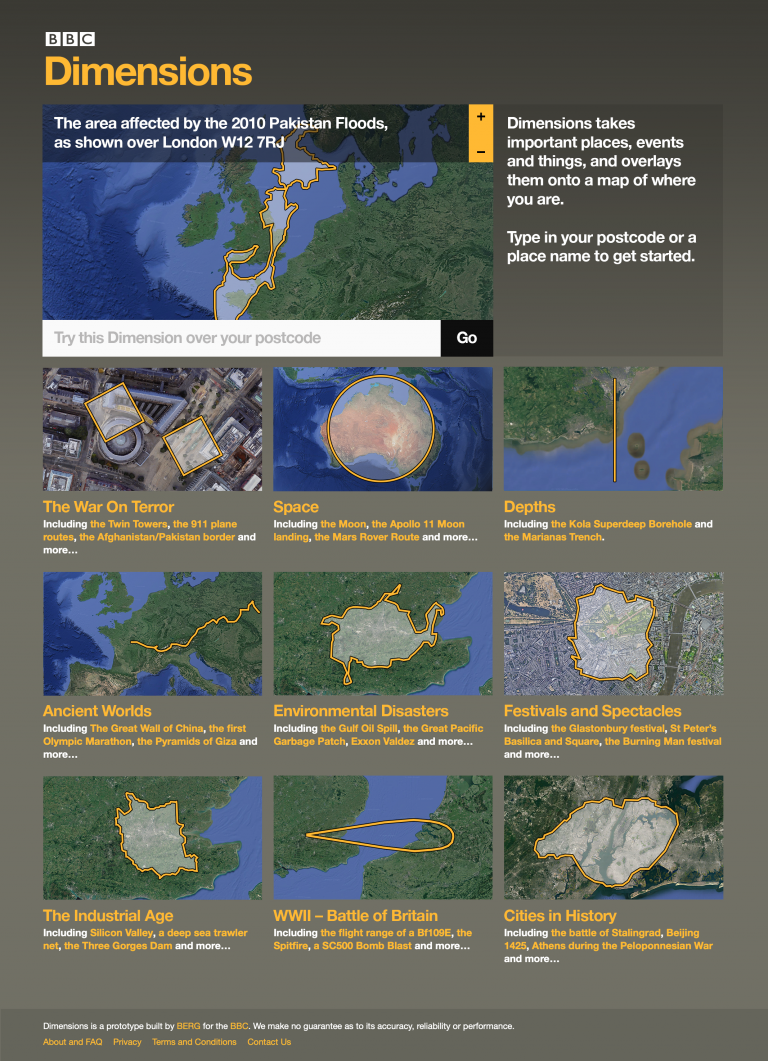Open the Dimensions title logo

coord(148,71)
